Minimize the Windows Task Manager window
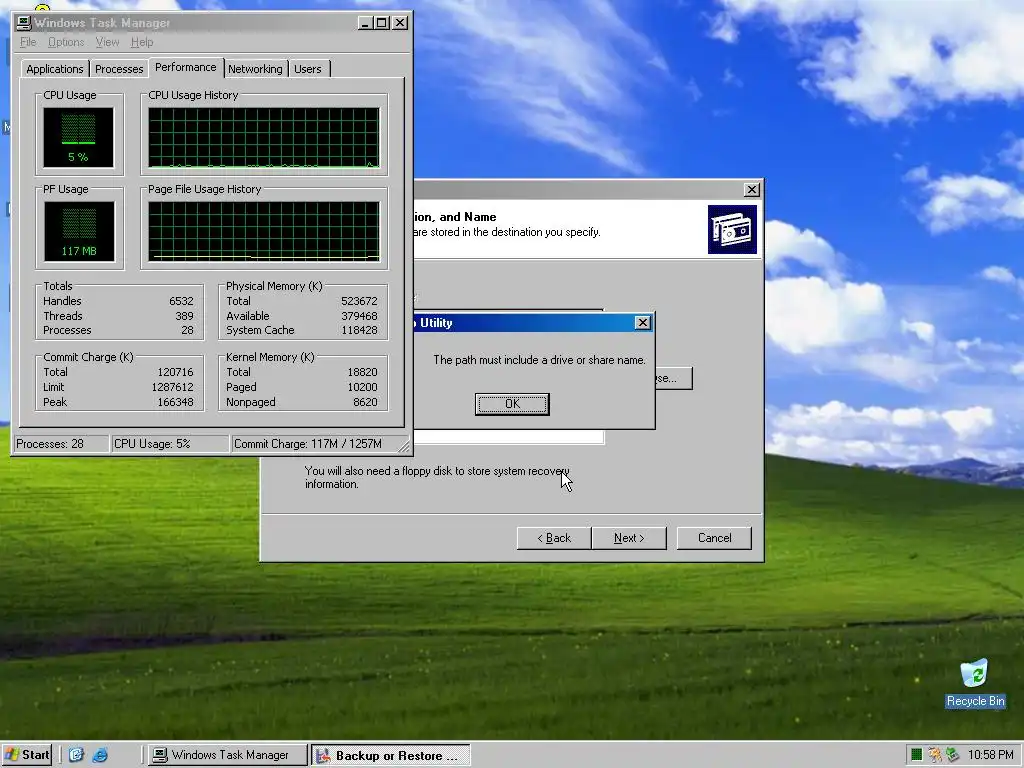 click(366, 23)
